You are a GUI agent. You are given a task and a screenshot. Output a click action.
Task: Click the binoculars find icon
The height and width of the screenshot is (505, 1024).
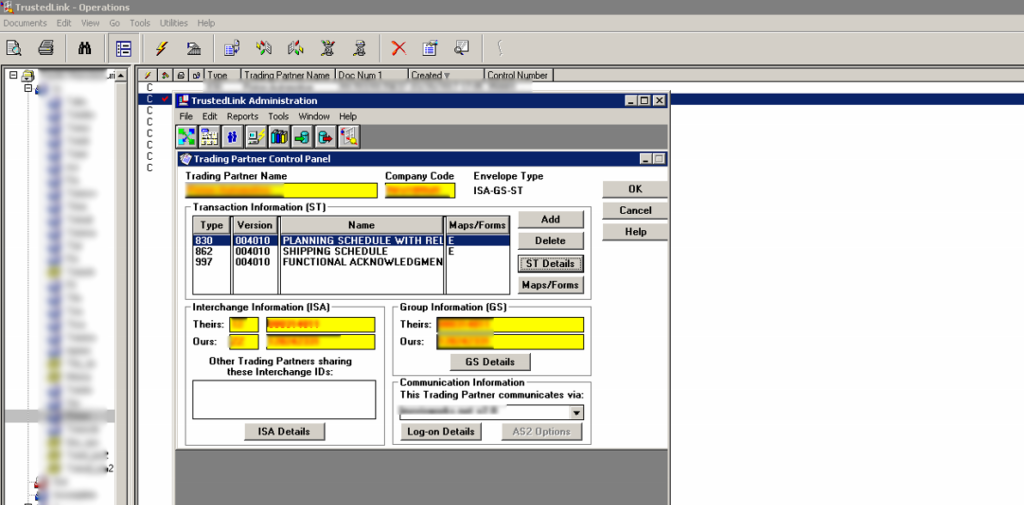tap(85, 48)
